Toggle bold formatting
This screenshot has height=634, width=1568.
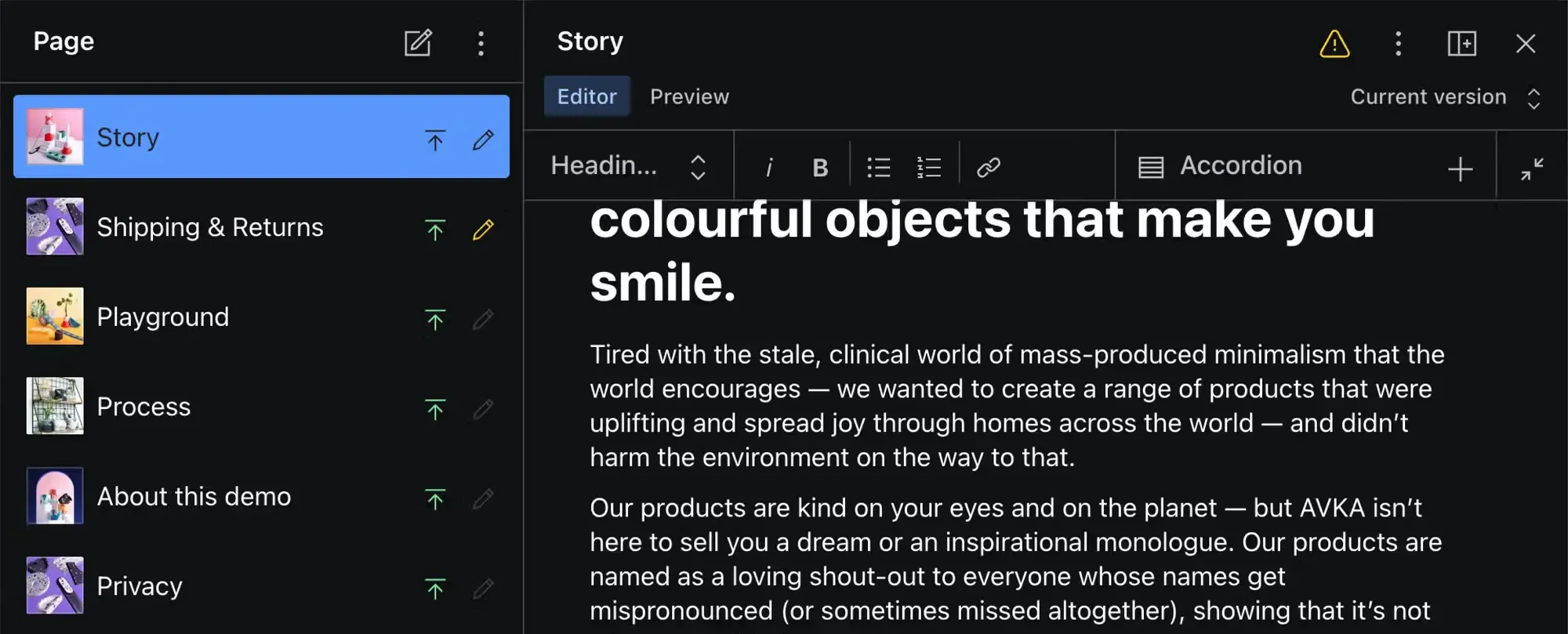820,167
